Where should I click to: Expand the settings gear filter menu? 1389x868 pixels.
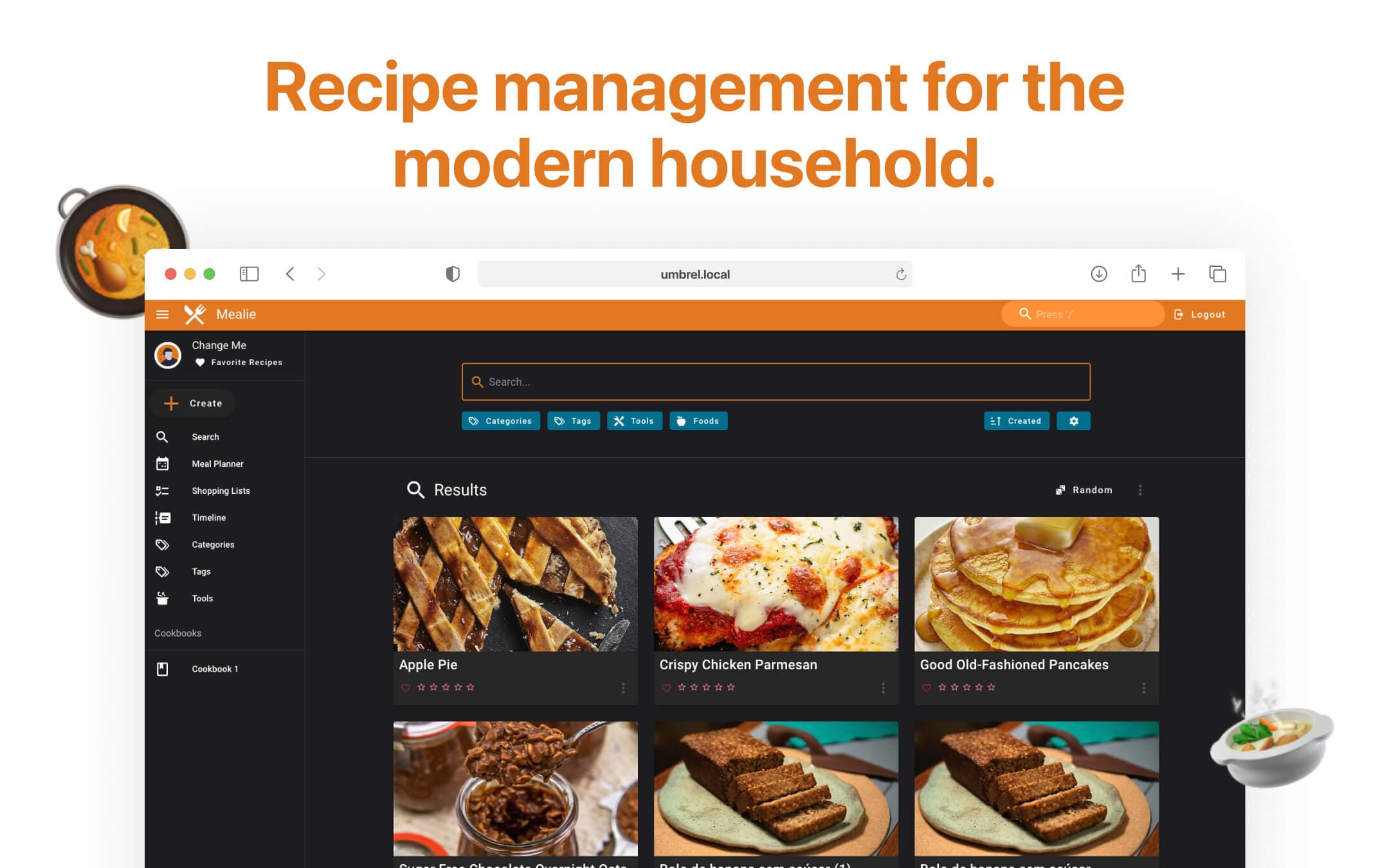click(x=1074, y=420)
